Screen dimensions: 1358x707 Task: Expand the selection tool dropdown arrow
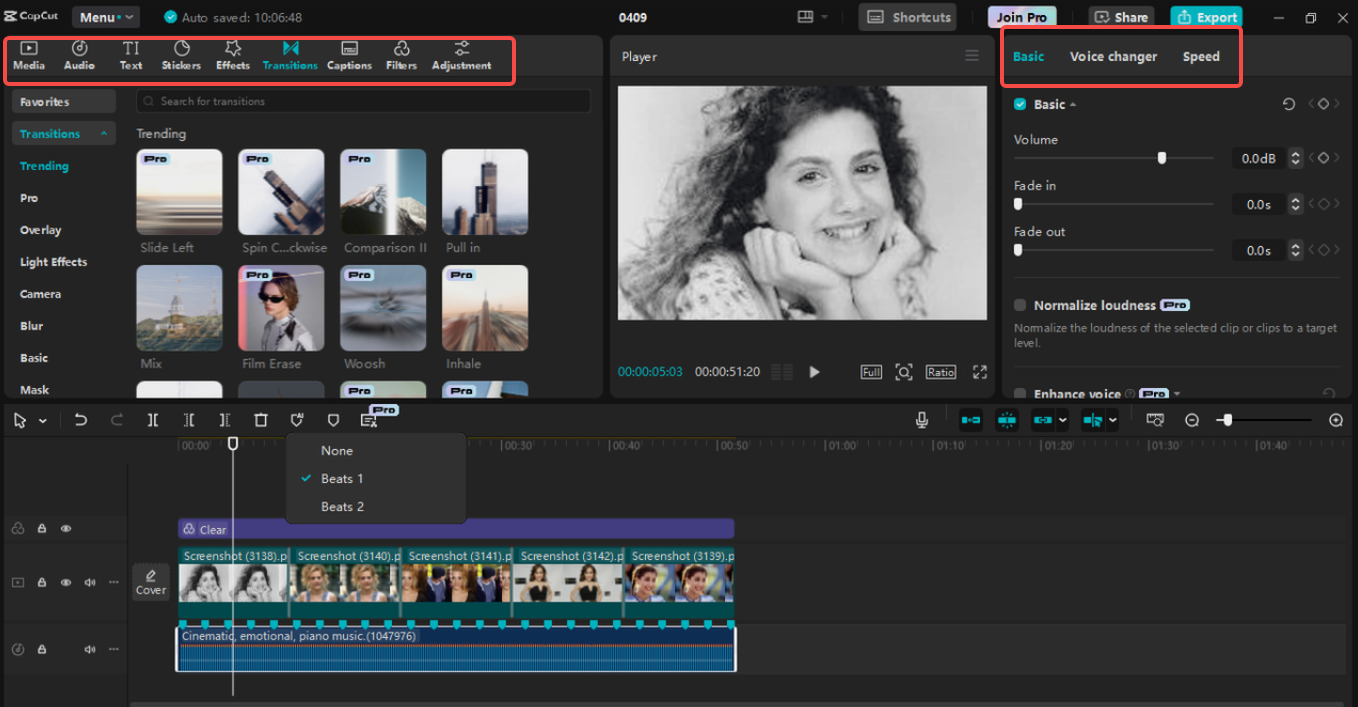click(42, 420)
